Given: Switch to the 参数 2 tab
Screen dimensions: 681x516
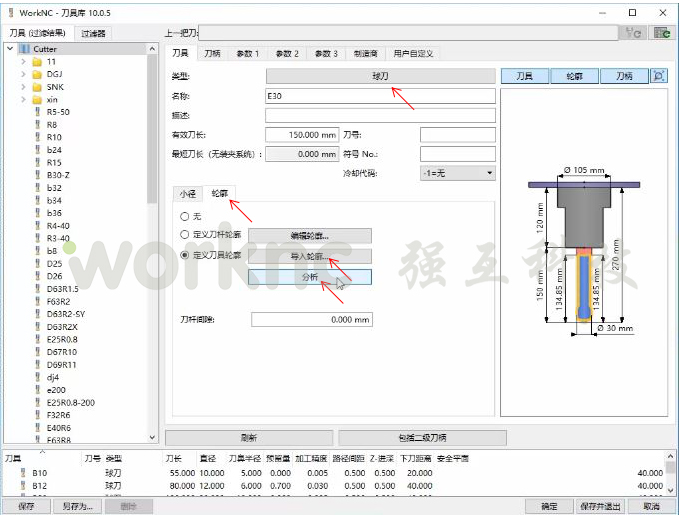Looking at the screenshot, I should tap(287, 53).
